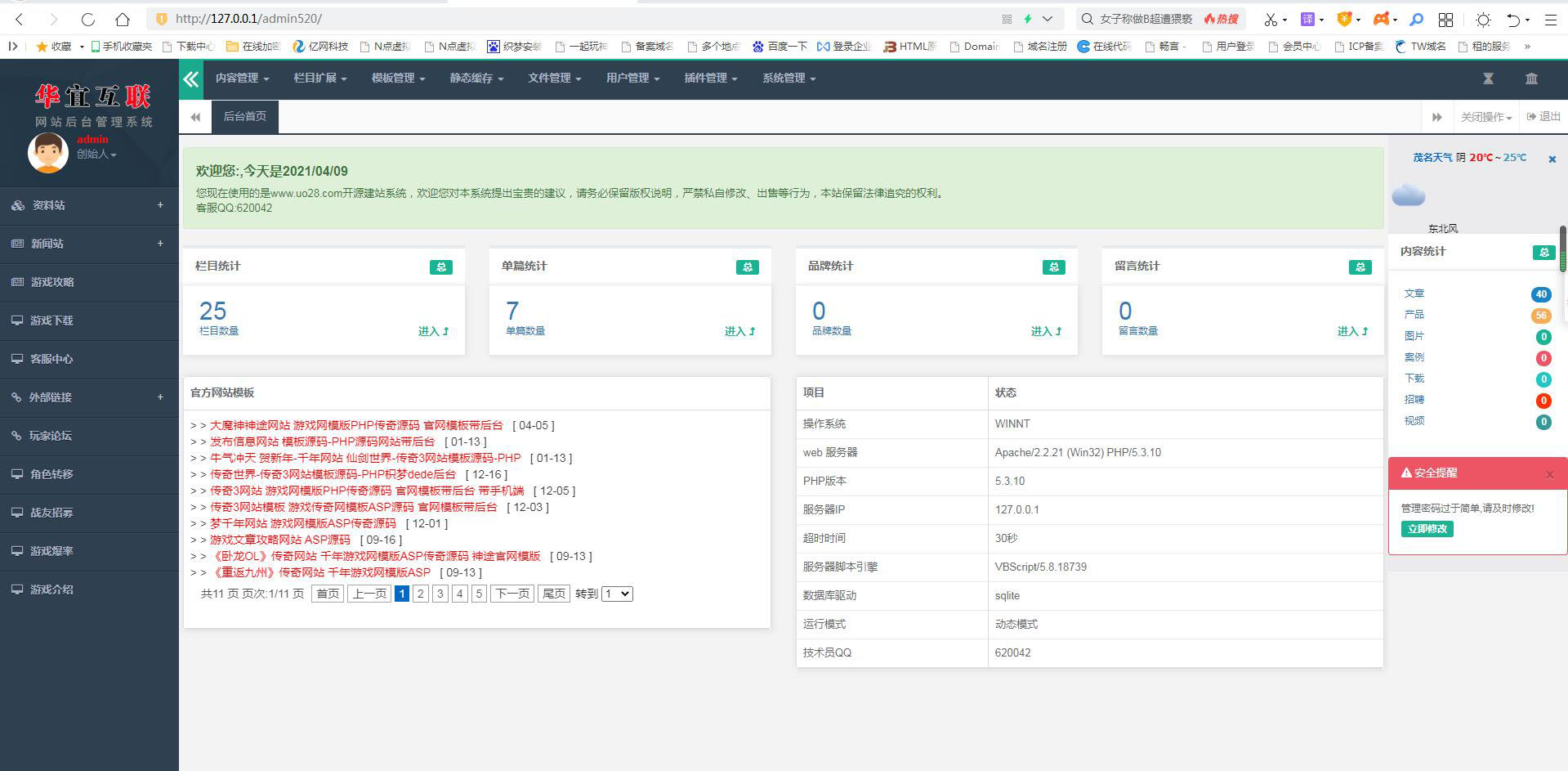The image size is (1568, 771).
Task: Open 游戏爆率 in sidebar
Action: [x=89, y=551]
